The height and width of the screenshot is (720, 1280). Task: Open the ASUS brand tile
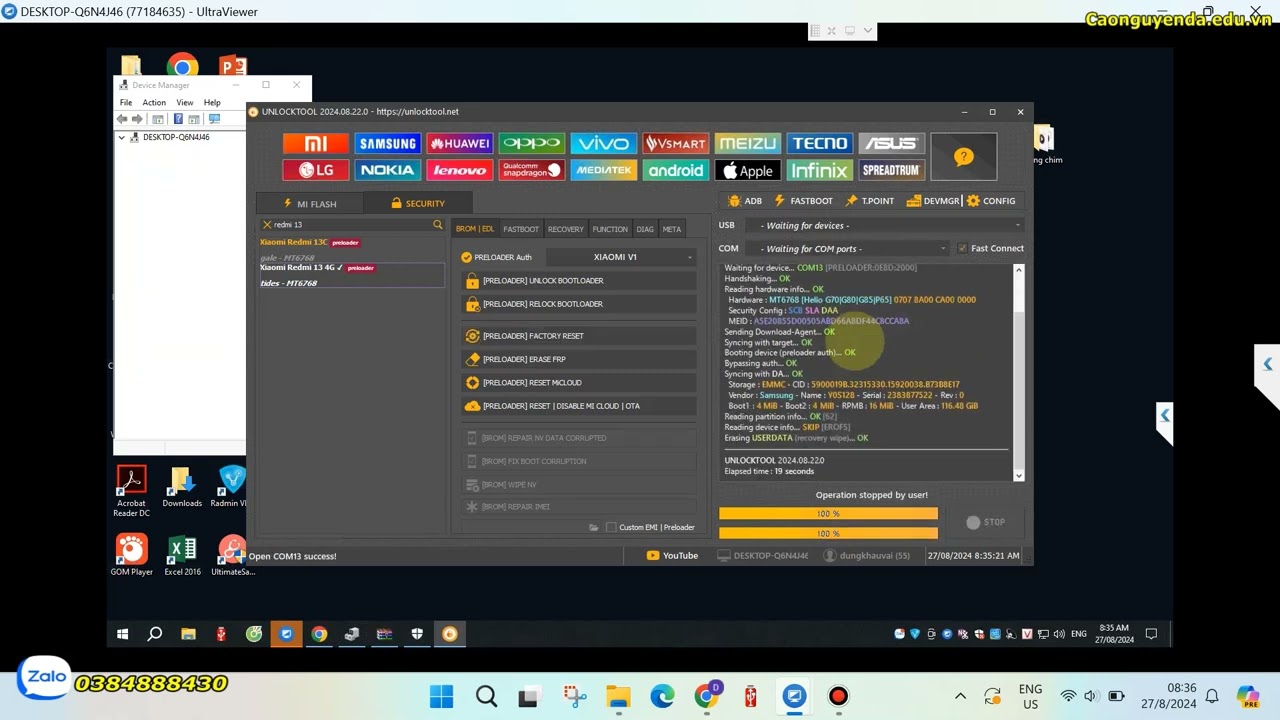tap(890, 144)
